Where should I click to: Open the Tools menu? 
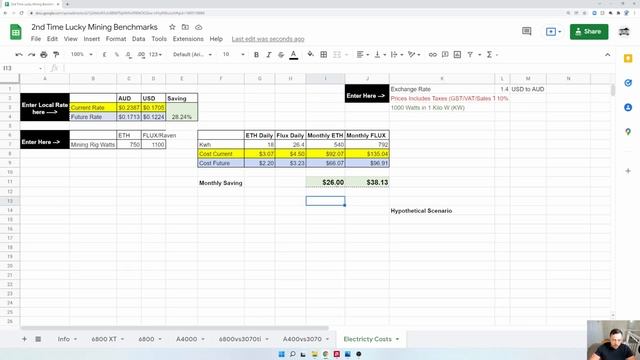click(x=159, y=39)
